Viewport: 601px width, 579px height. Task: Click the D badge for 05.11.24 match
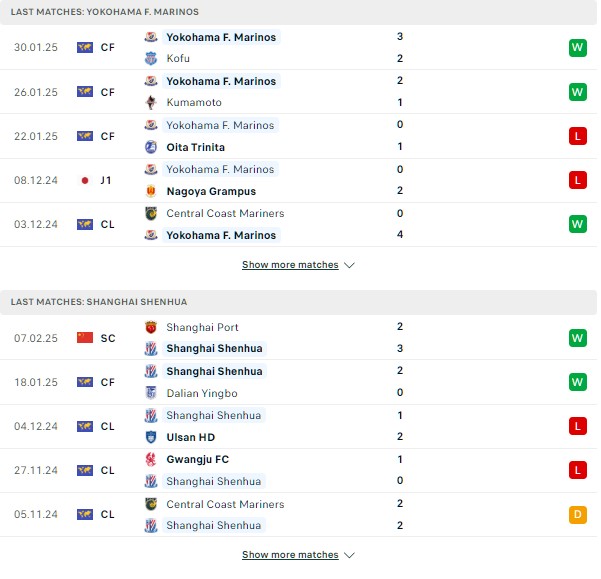[578, 514]
